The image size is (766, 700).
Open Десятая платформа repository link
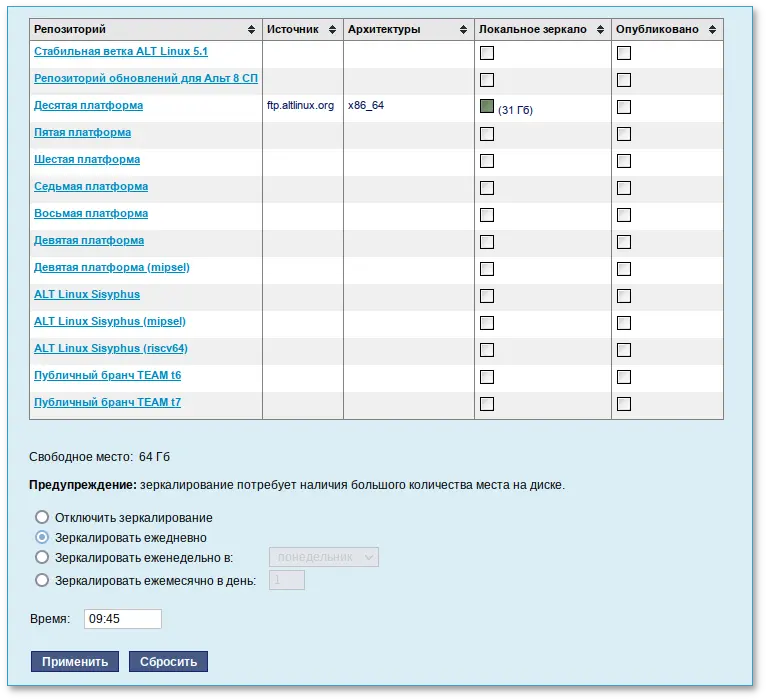[88, 105]
